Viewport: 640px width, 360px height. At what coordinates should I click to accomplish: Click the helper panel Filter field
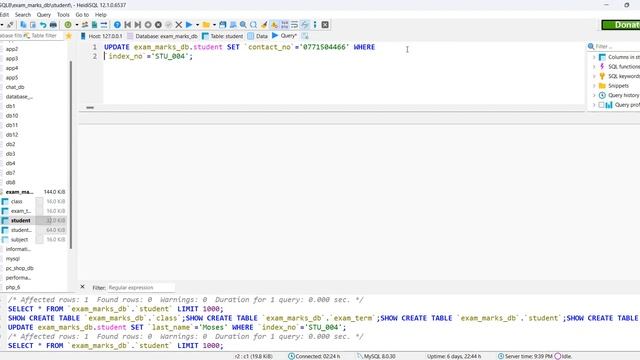(617, 47)
